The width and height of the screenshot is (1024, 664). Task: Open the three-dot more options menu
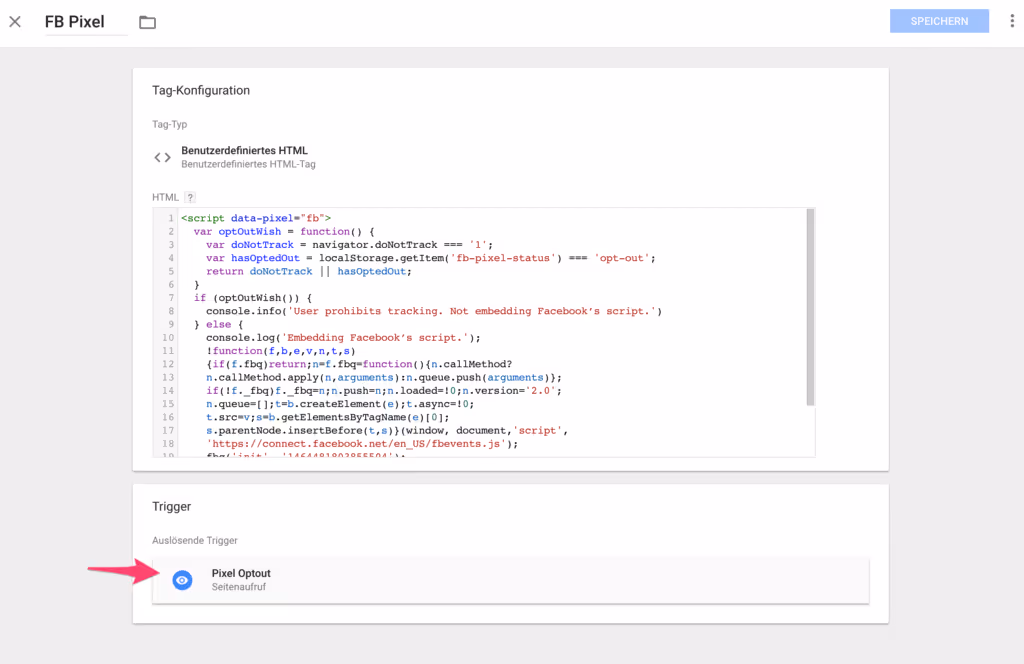(1012, 21)
